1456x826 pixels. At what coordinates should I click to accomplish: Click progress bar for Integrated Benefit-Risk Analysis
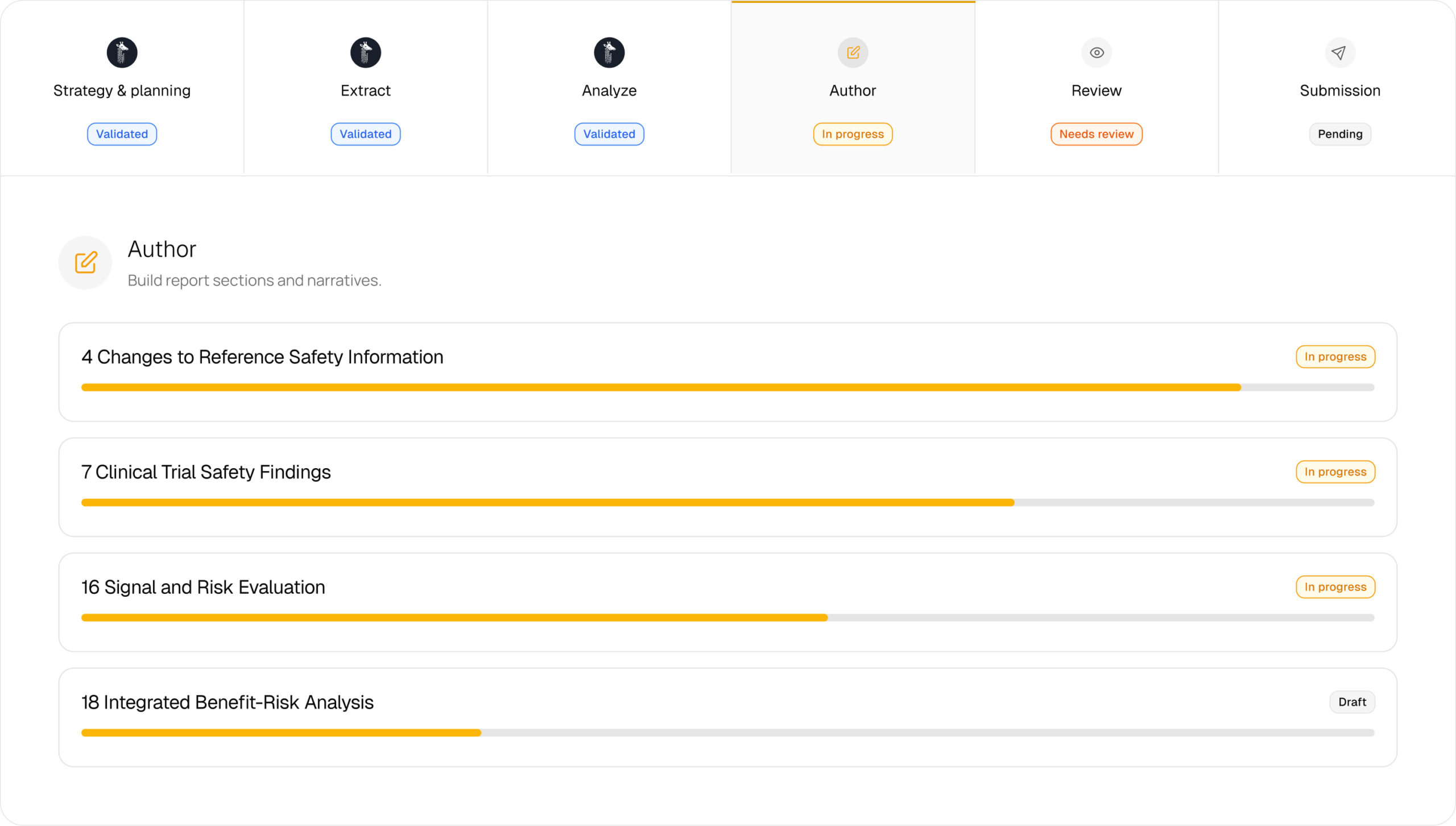(x=727, y=733)
